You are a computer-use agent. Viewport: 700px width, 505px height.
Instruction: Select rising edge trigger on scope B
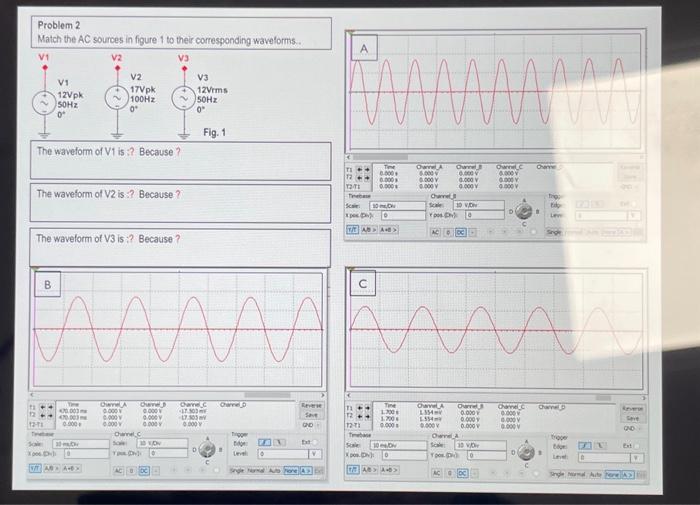(264, 442)
